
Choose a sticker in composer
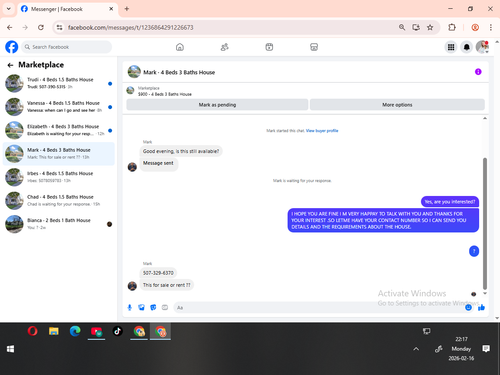pos(153,307)
